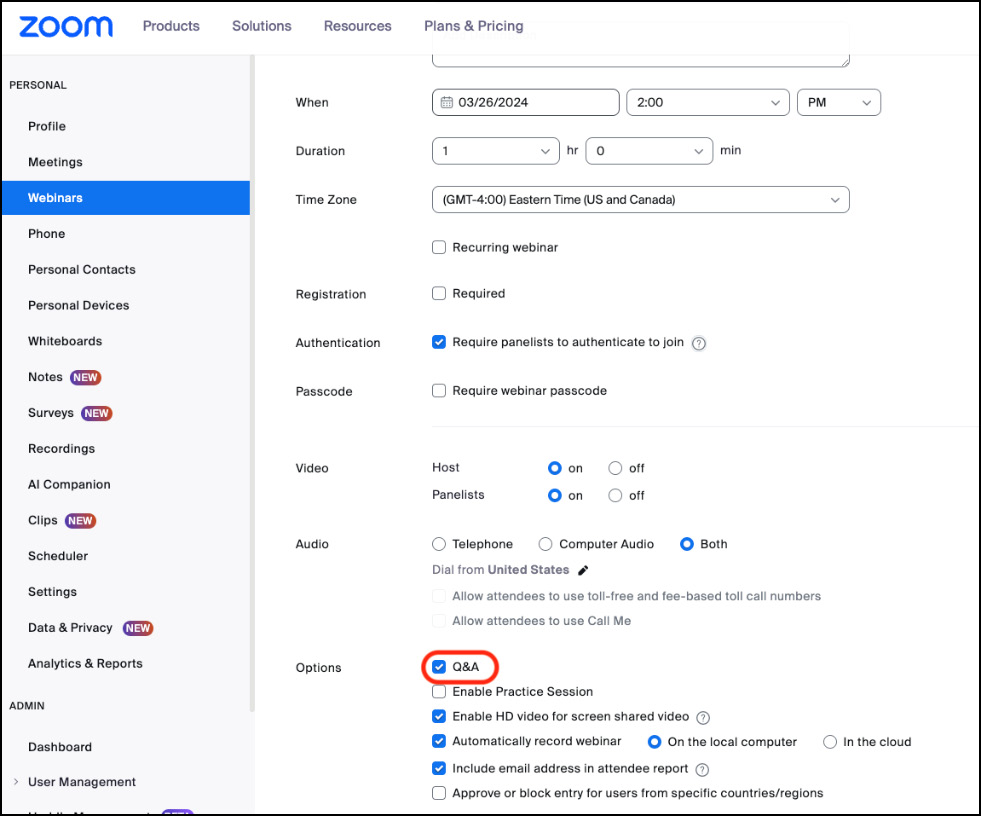Choose recording On the local computer

[x=654, y=742]
